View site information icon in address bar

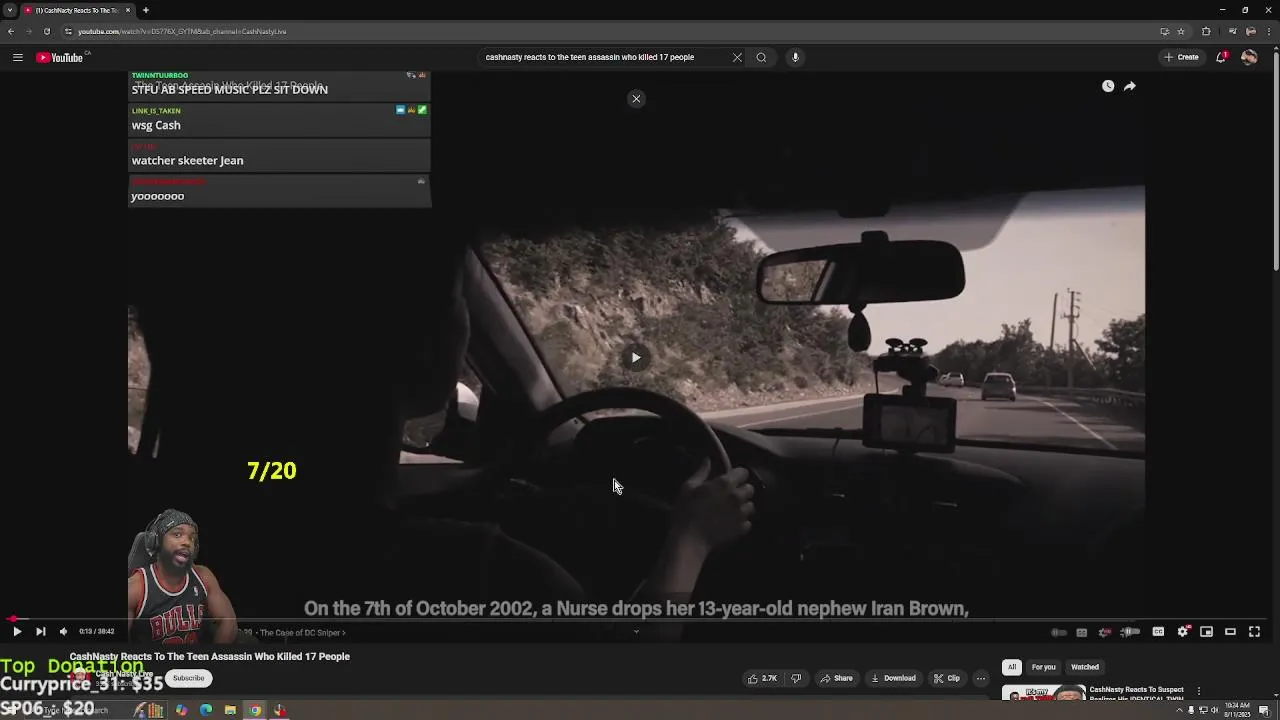click(x=68, y=31)
